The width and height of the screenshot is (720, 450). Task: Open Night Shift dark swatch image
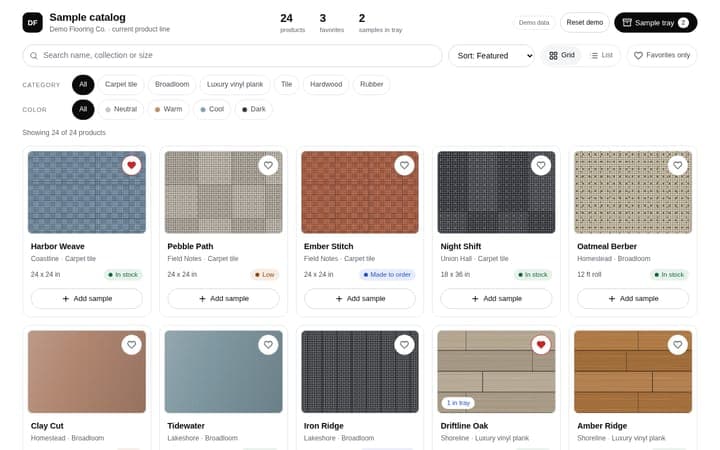(x=496, y=192)
